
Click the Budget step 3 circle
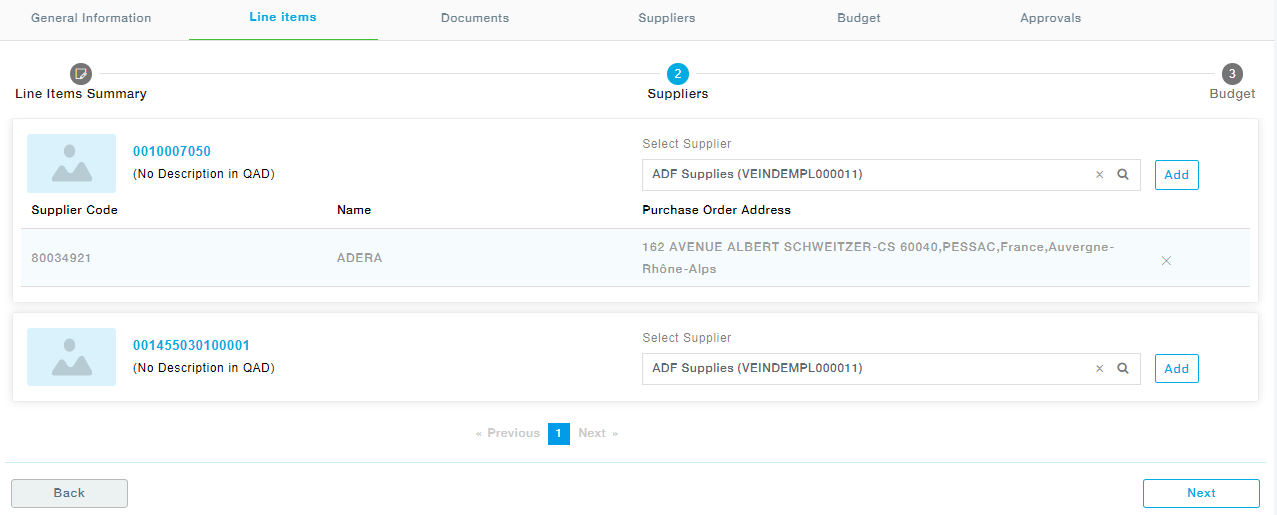1232,74
